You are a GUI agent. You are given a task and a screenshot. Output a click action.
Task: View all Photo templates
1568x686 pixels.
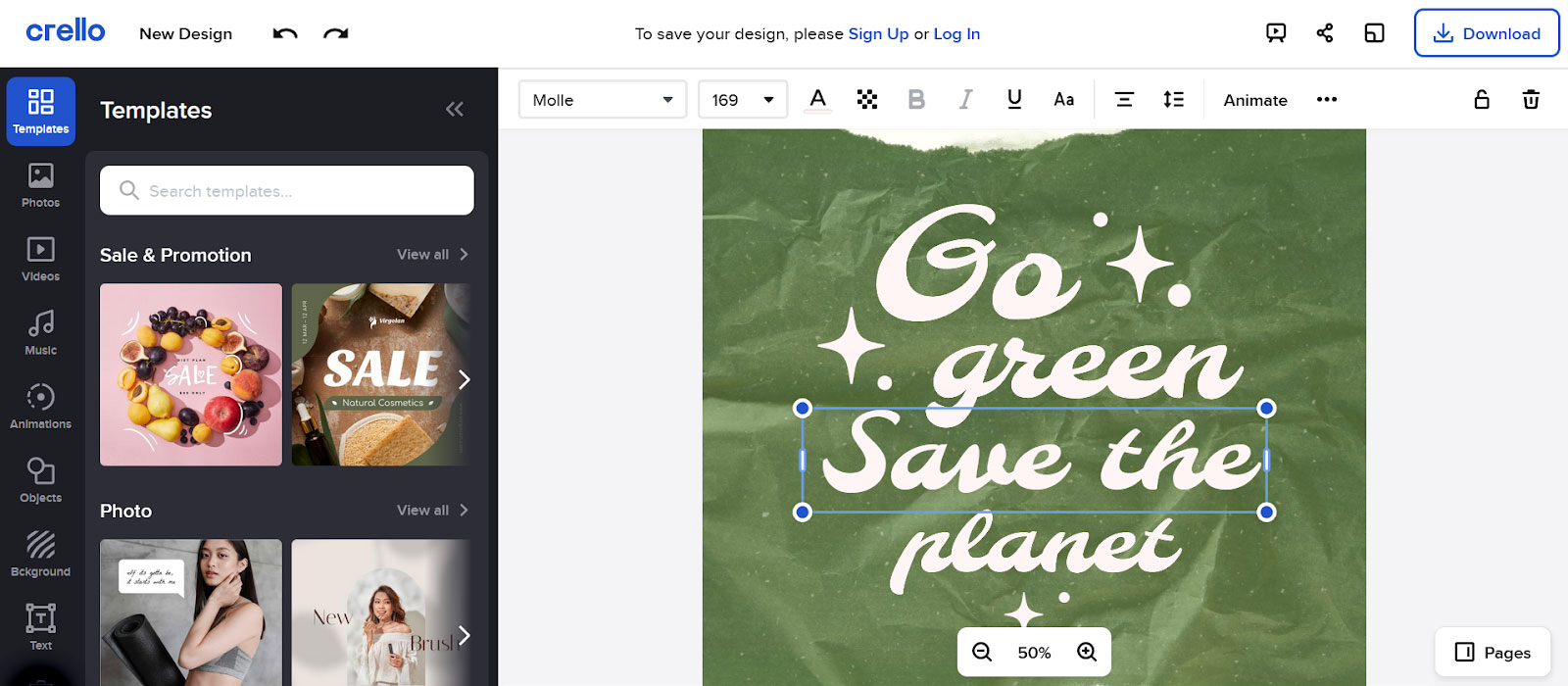tap(432, 510)
